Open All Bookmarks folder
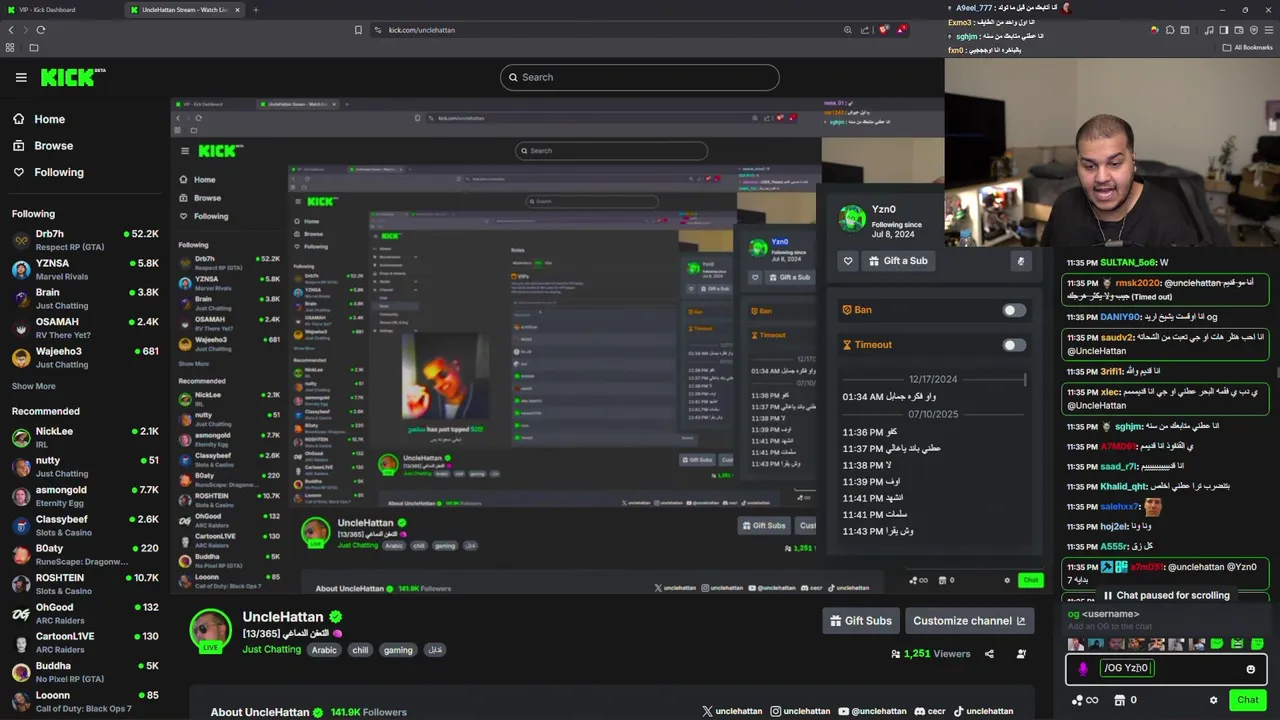The image size is (1280, 720). (1247, 47)
